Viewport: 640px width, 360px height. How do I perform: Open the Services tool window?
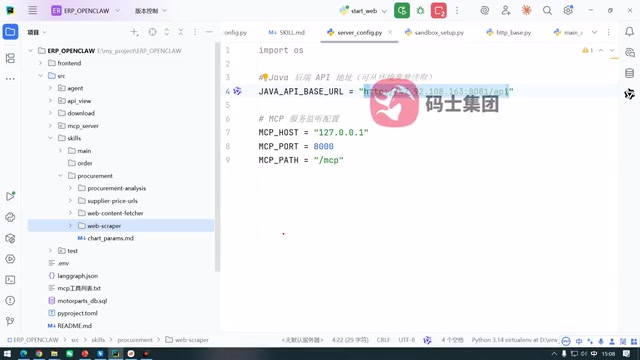10,259
